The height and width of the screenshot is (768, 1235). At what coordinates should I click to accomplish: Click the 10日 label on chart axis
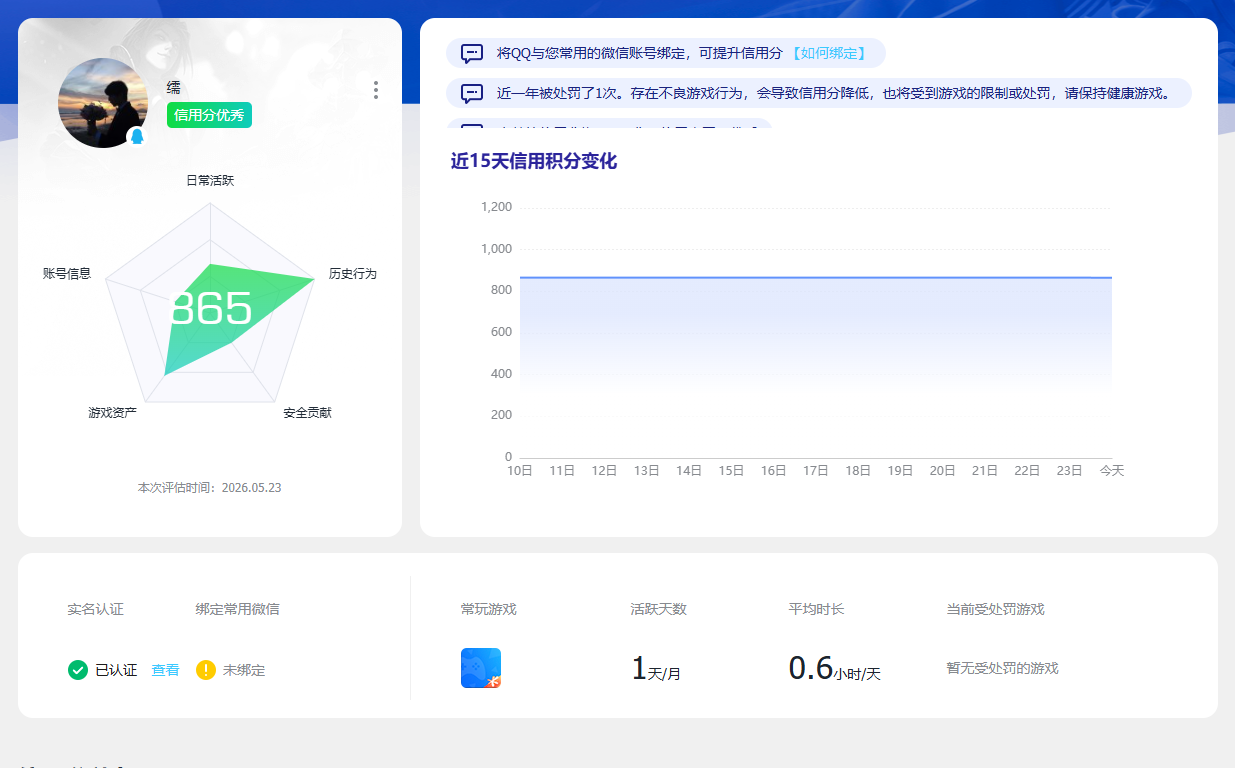520,470
